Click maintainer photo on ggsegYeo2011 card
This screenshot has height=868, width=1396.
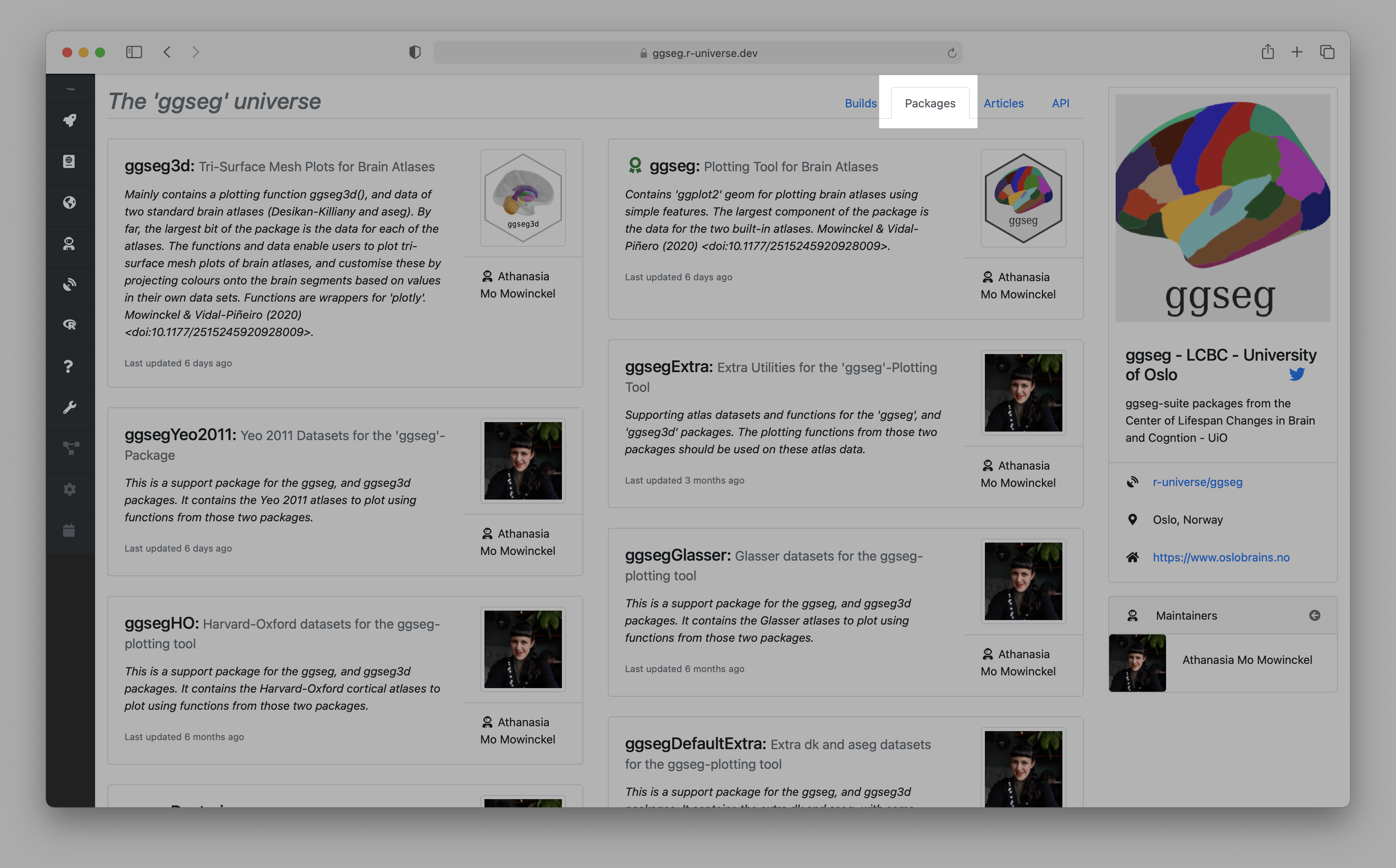tap(523, 460)
